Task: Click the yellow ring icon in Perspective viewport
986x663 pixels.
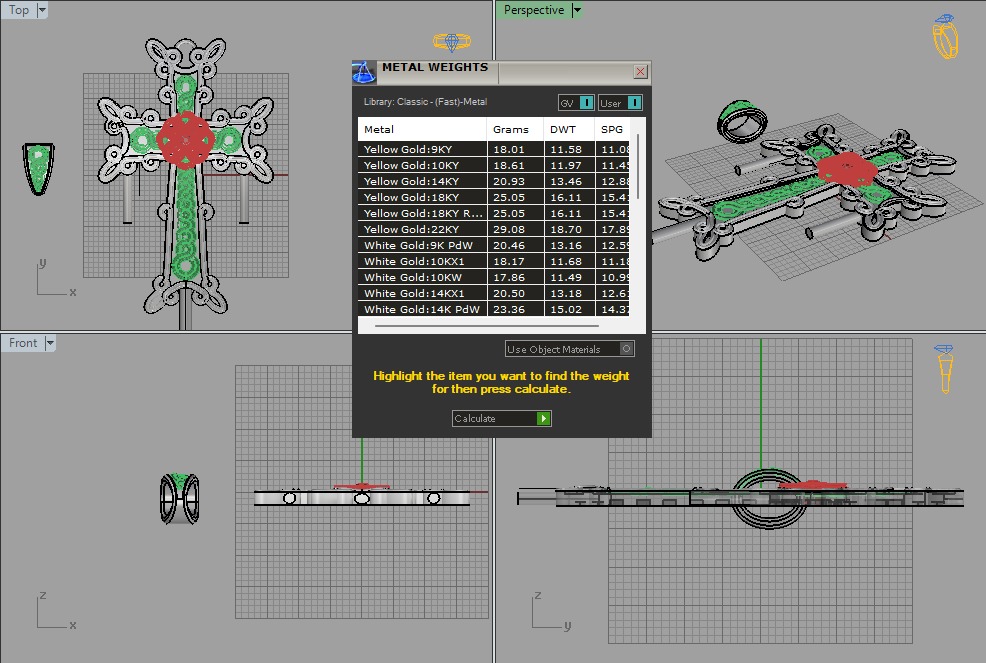Action: 945,36
